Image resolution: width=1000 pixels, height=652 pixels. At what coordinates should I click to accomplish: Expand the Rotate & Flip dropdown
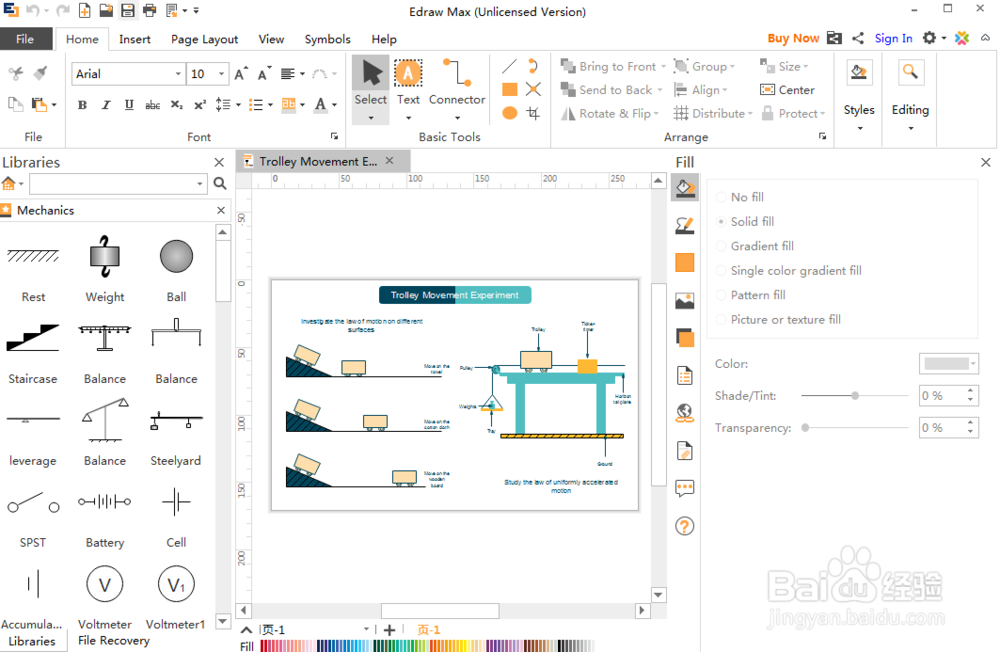point(656,114)
